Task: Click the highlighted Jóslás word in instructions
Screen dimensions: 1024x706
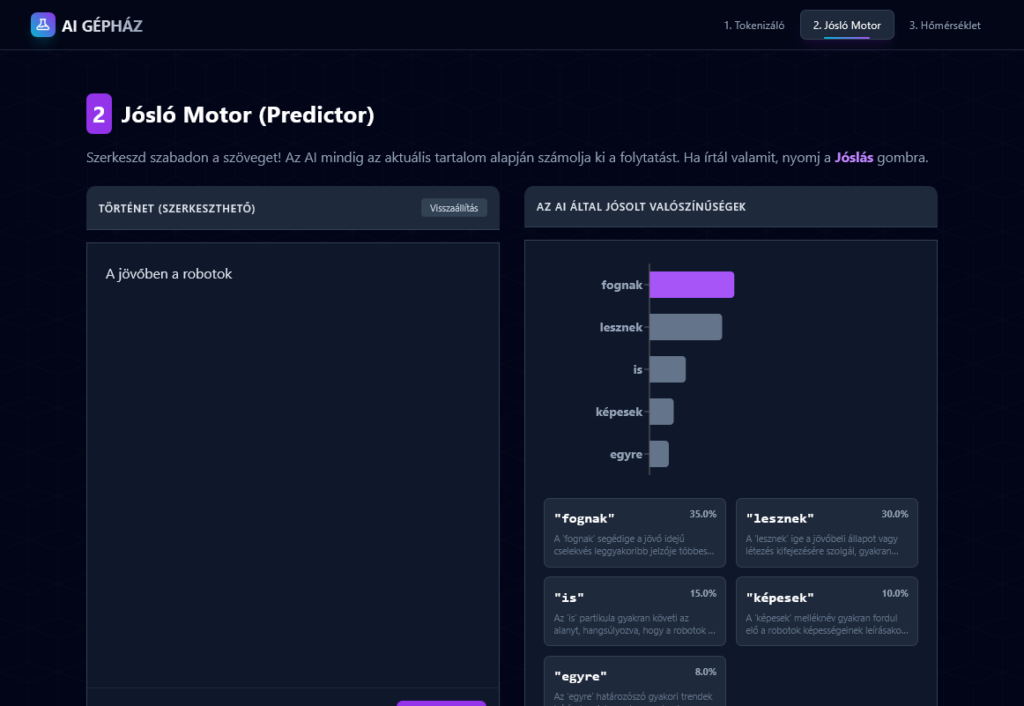Action: click(x=854, y=158)
